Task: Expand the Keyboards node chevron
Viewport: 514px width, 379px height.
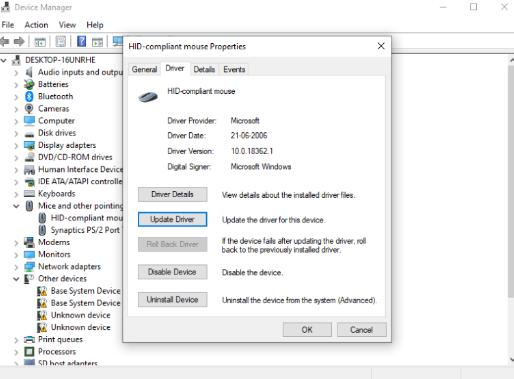Action: coord(16,194)
